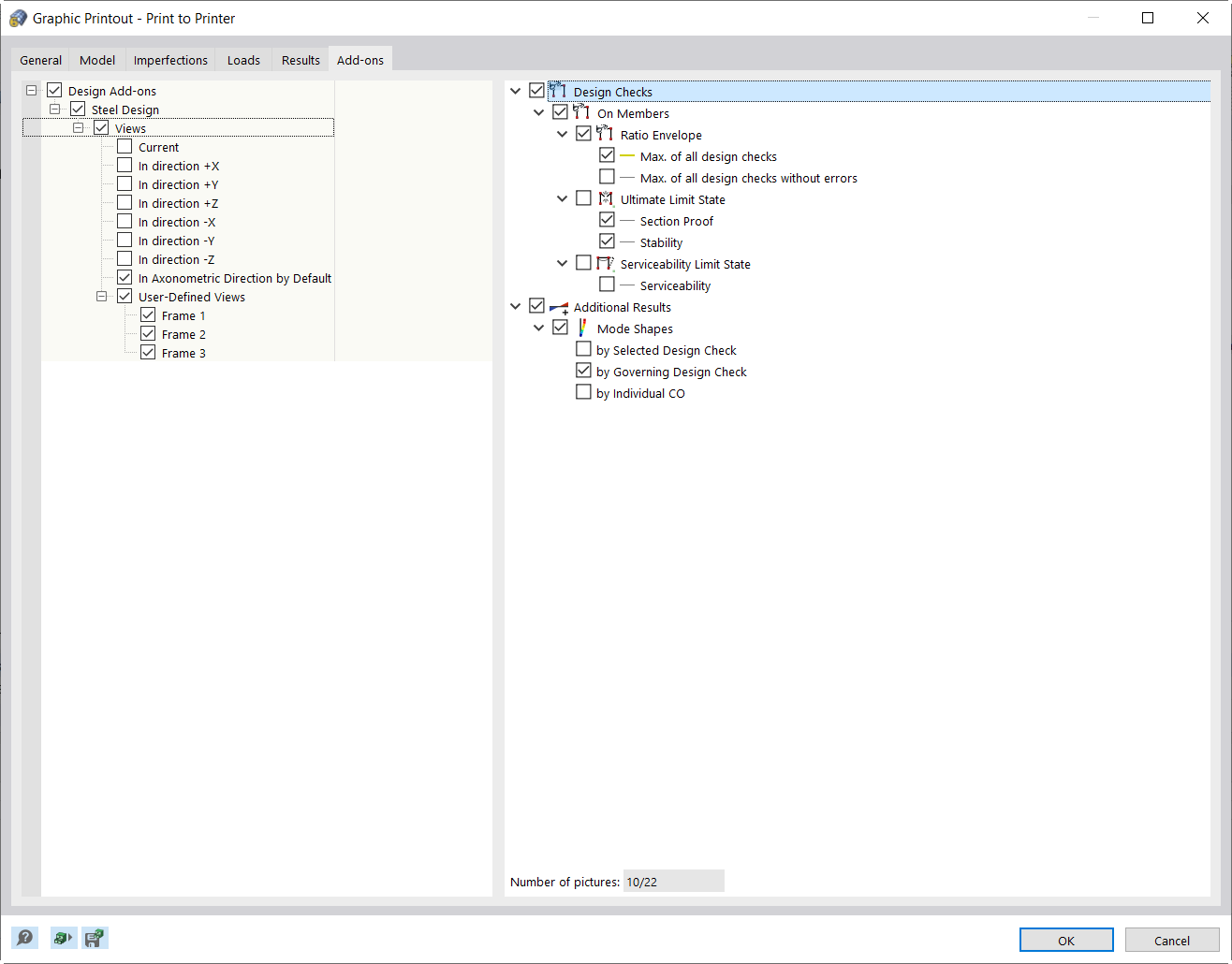Click the line swatch beside Section Proof
Screen dimensions: 1232x964
[x=627, y=221]
